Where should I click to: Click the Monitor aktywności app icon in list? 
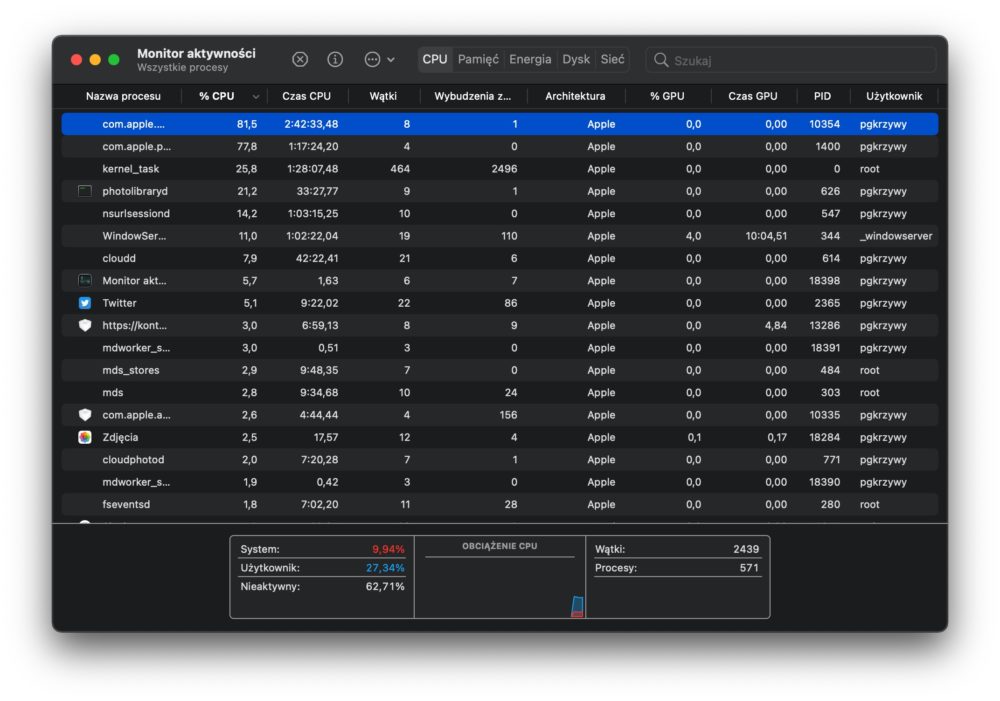point(85,280)
